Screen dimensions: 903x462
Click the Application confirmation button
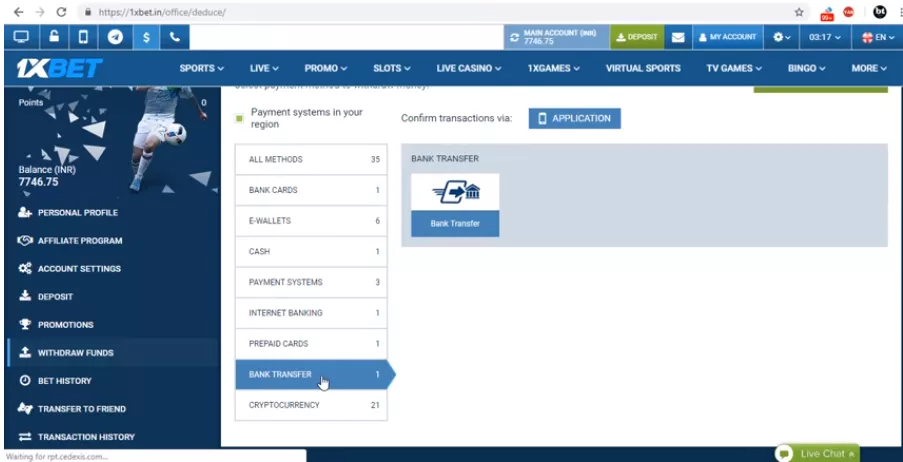(x=574, y=118)
